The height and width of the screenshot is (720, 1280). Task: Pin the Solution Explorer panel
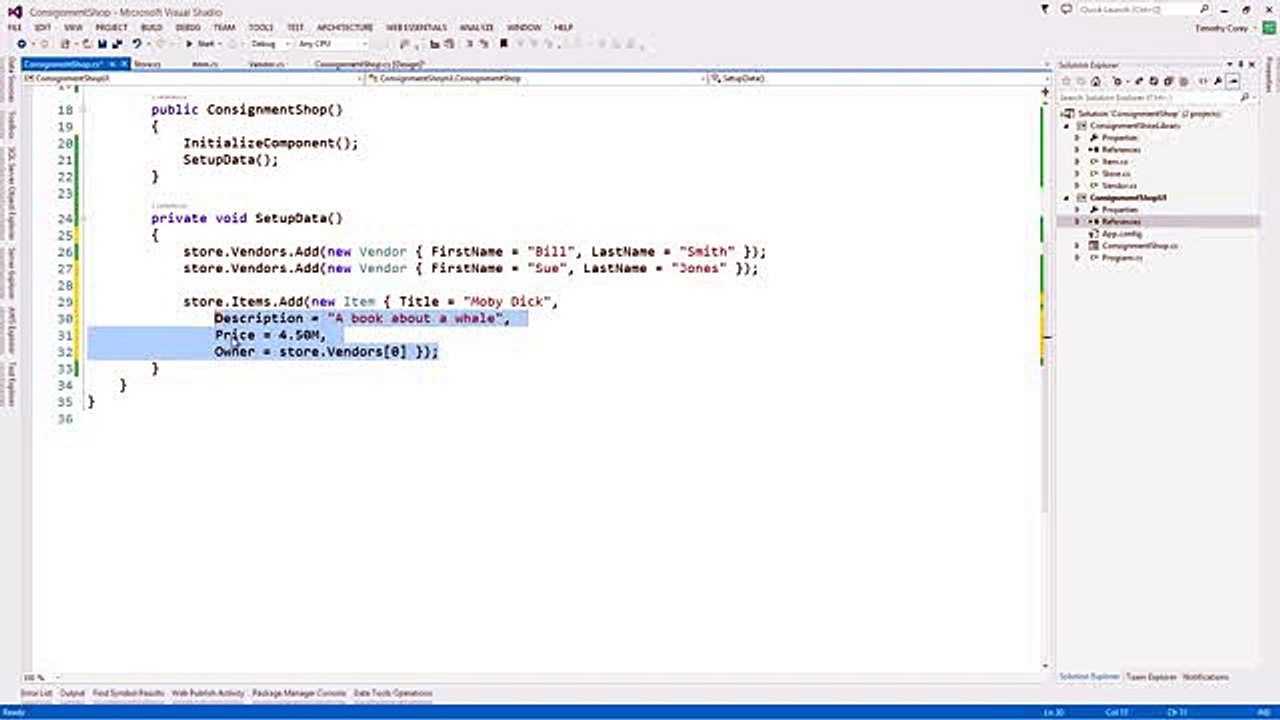(1243, 66)
